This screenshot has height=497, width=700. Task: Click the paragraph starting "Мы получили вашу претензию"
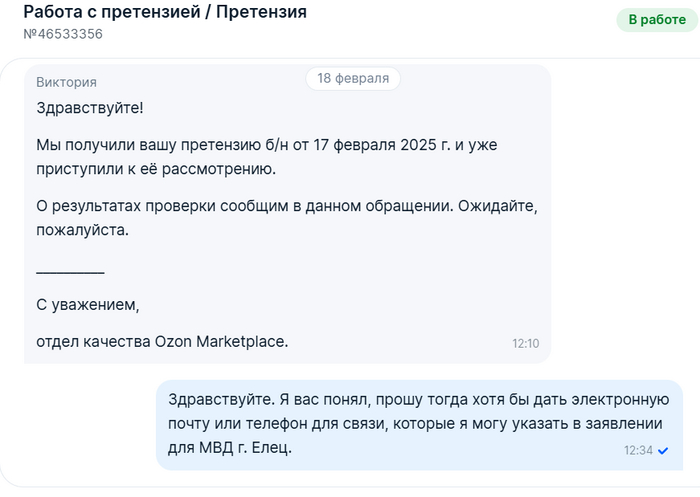[267, 157]
